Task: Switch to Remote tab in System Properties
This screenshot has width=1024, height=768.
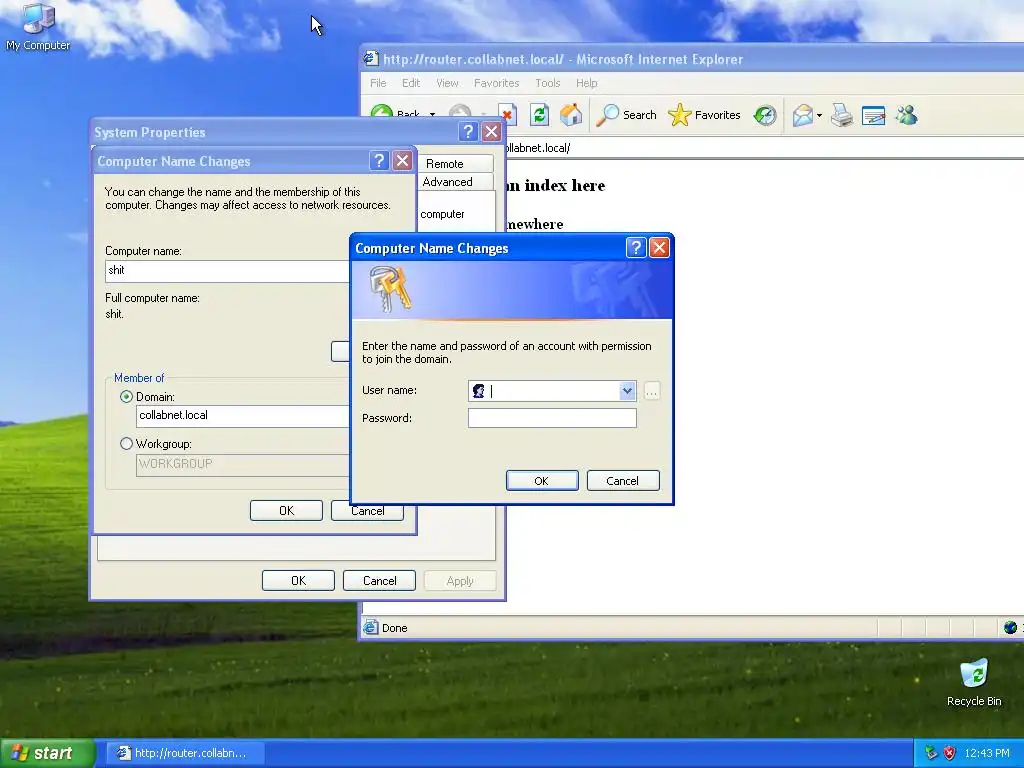Action: (454, 163)
